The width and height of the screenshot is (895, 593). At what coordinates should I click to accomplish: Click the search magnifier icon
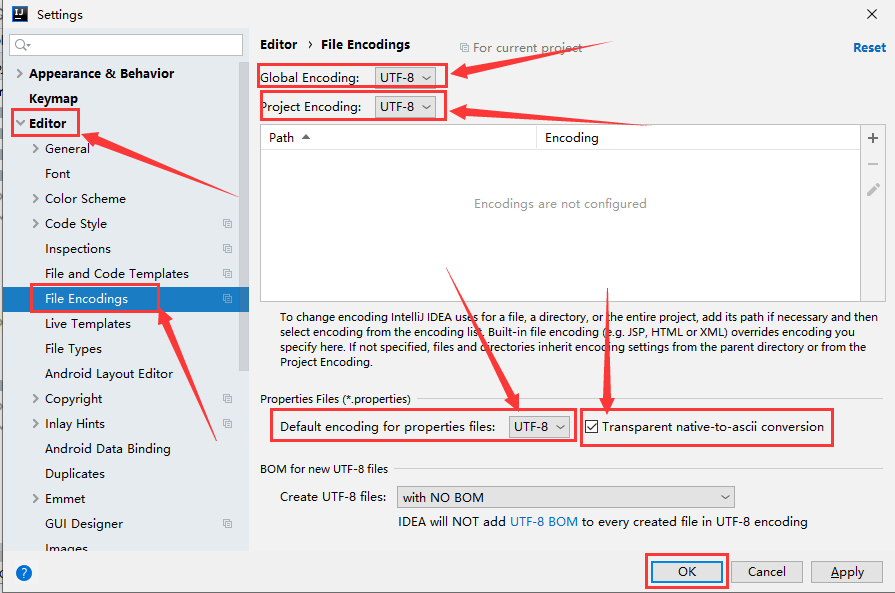click(x=22, y=45)
